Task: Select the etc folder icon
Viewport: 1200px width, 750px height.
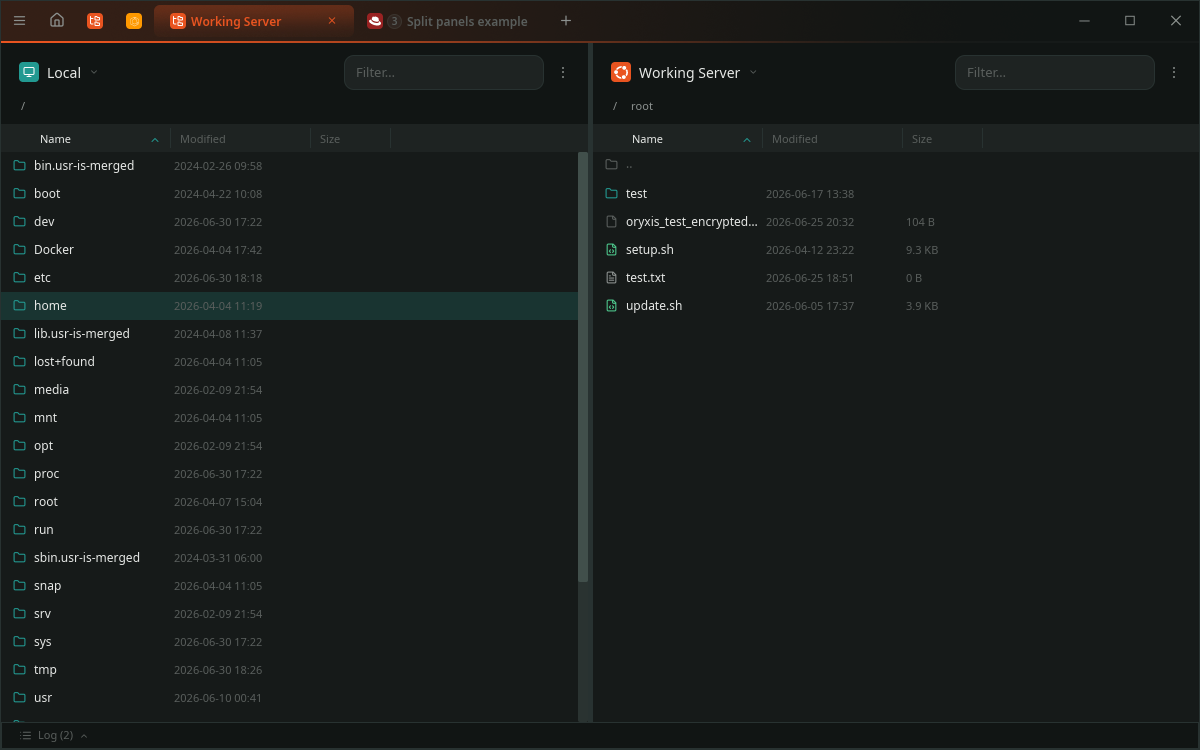Action: point(20,278)
